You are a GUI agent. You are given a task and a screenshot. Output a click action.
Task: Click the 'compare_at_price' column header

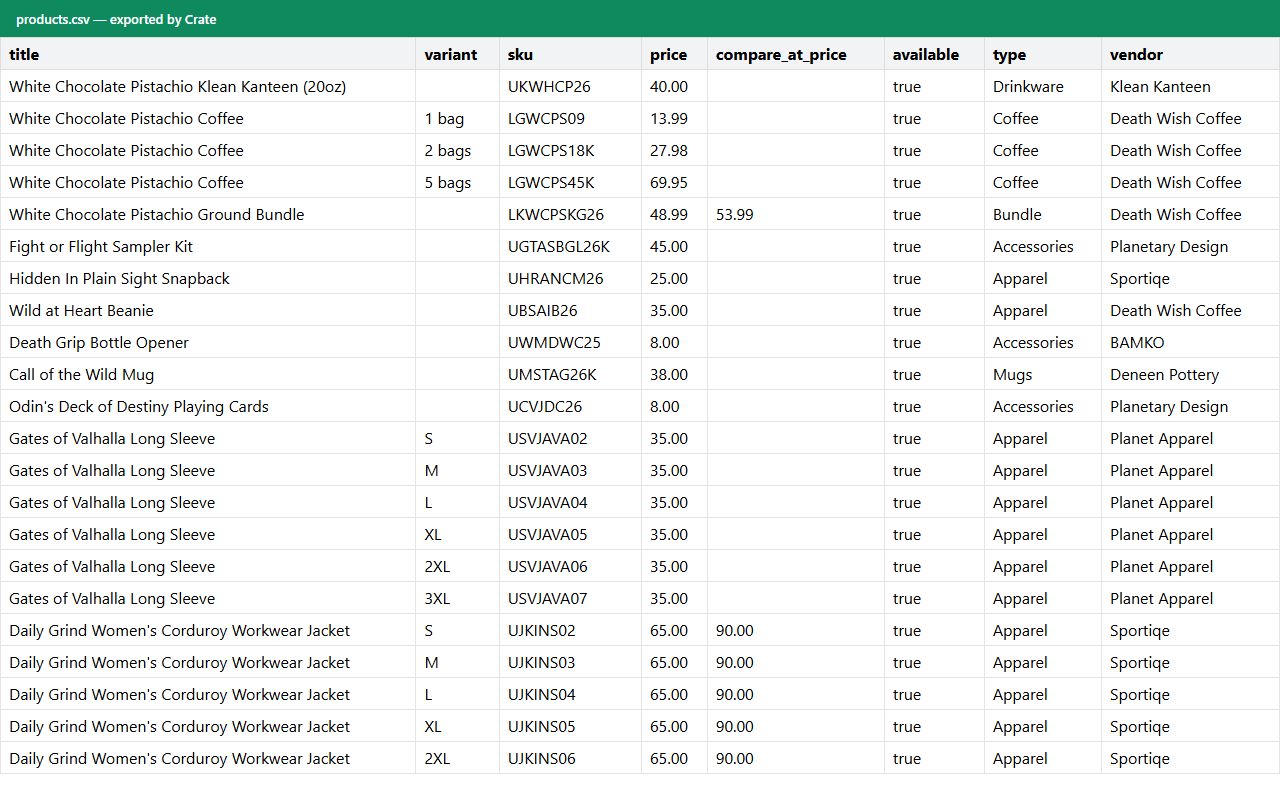tap(796, 54)
